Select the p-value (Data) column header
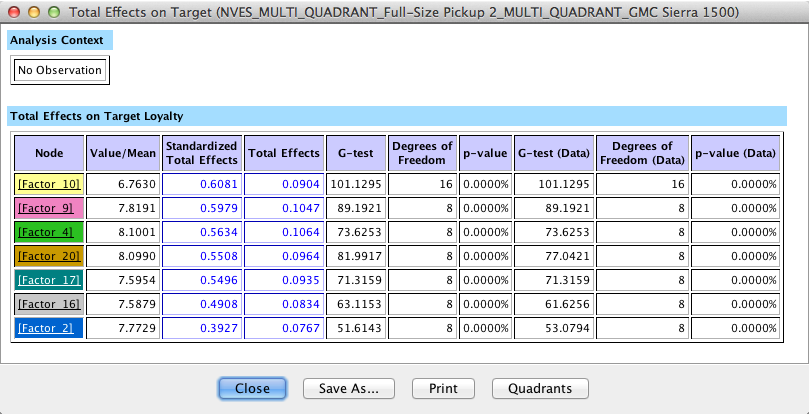This screenshot has width=810, height=414. tap(735, 153)
